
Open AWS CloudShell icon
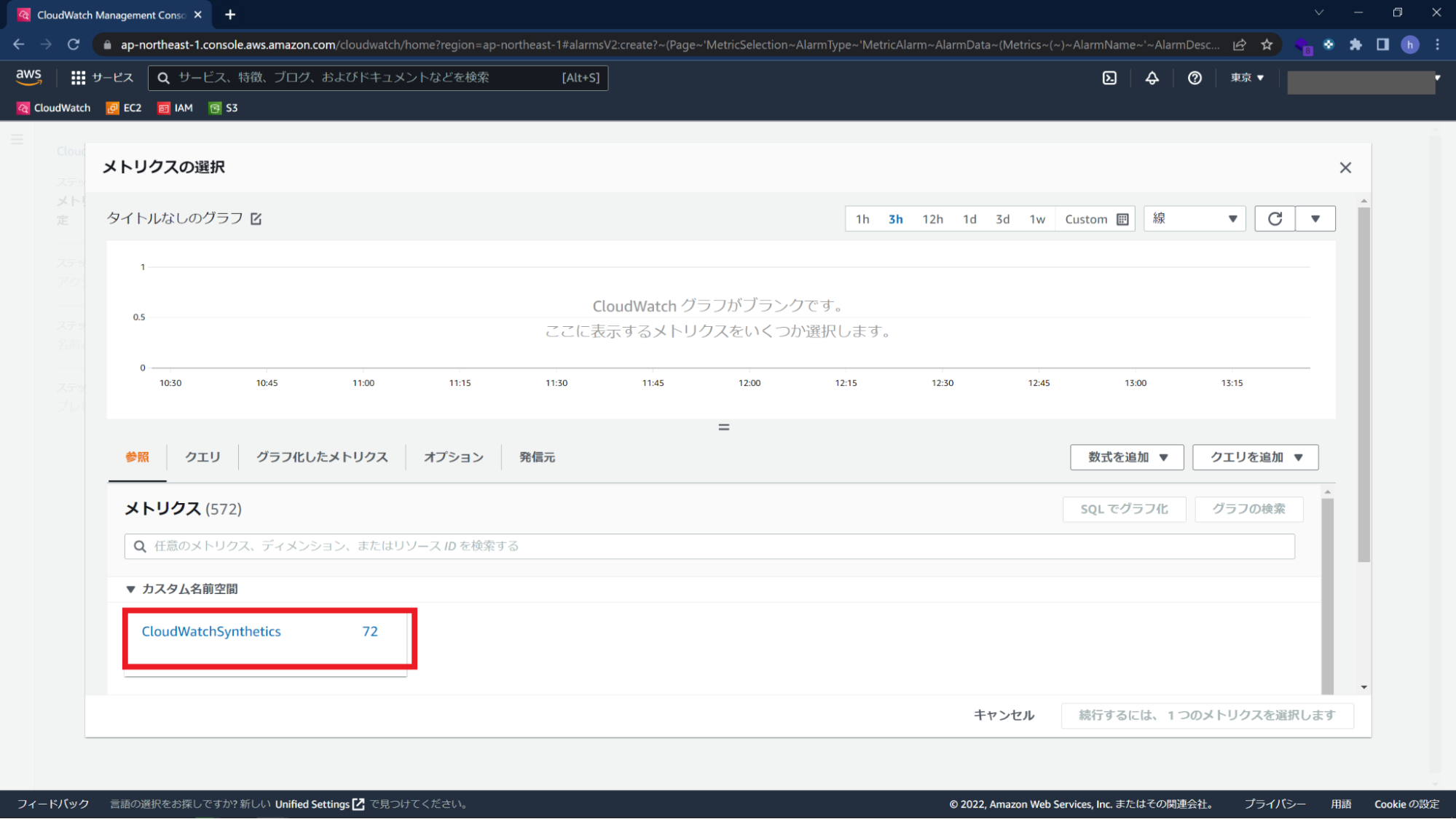(1109, 78)
